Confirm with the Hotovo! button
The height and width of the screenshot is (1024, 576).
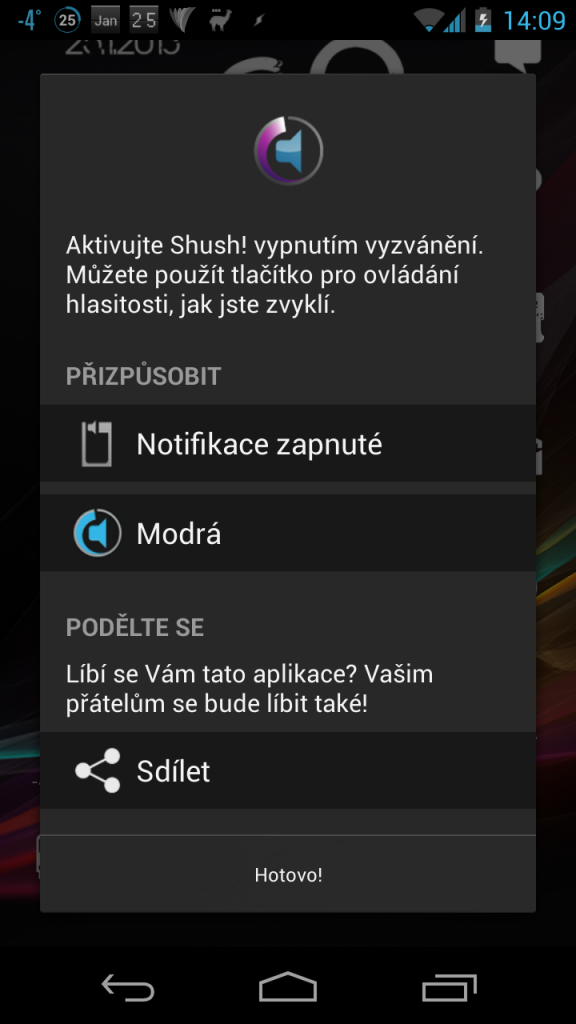point(288,874)
